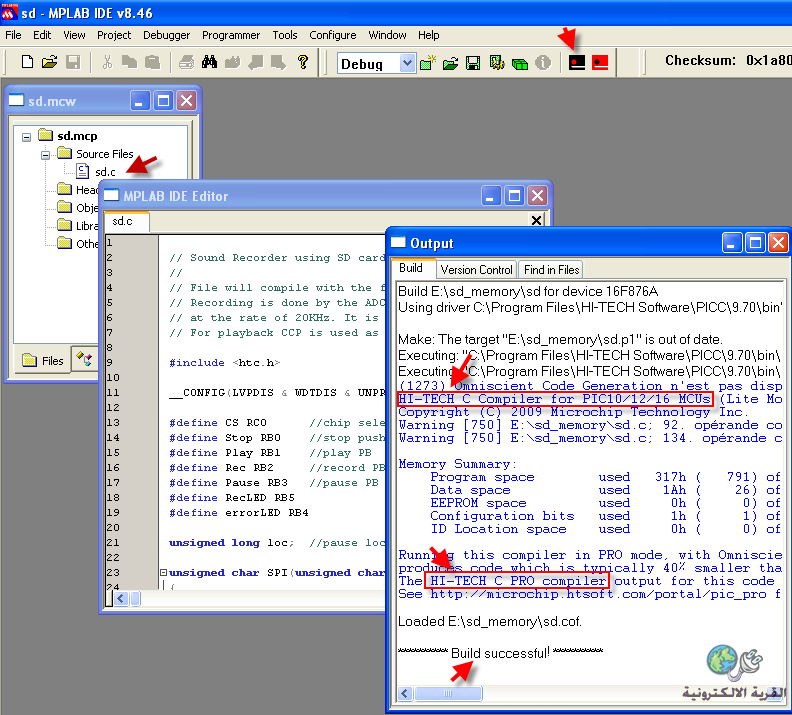Minimize the MPLAB IDE Editor window
The image size is (792, 715).
pos(490,196)
